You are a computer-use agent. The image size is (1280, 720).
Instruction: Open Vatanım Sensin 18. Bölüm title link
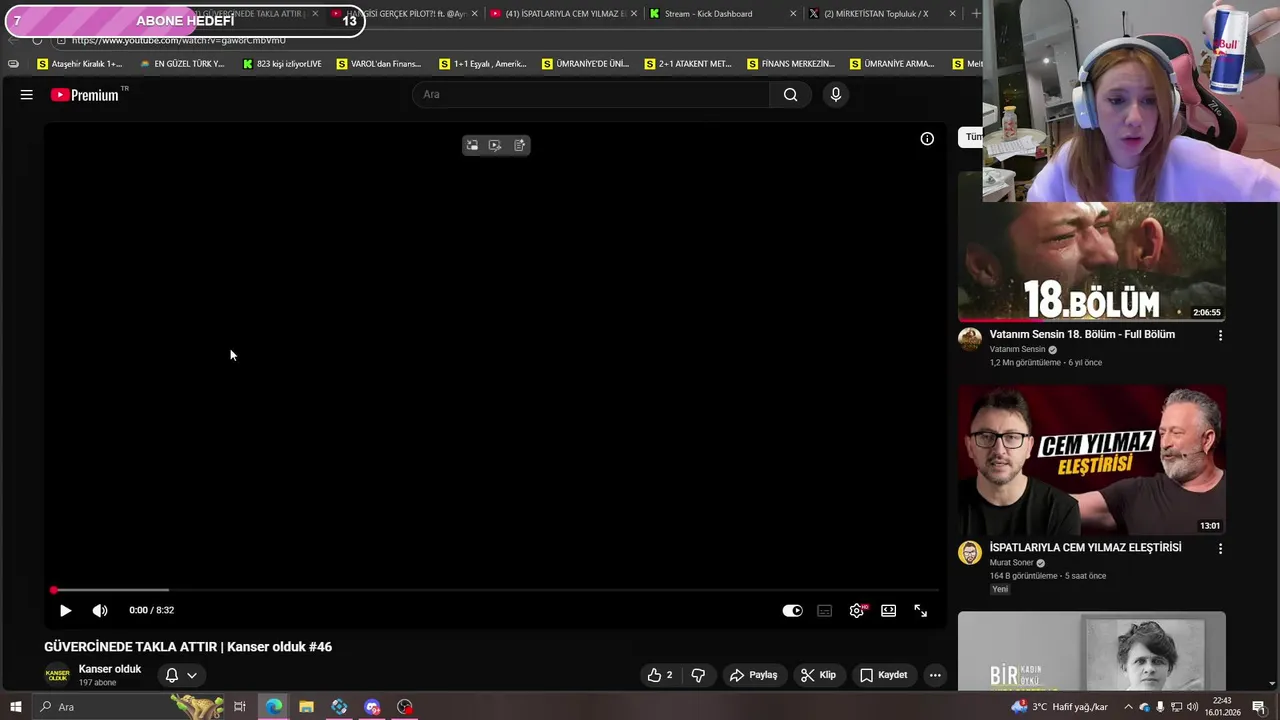pos(1082,334)
